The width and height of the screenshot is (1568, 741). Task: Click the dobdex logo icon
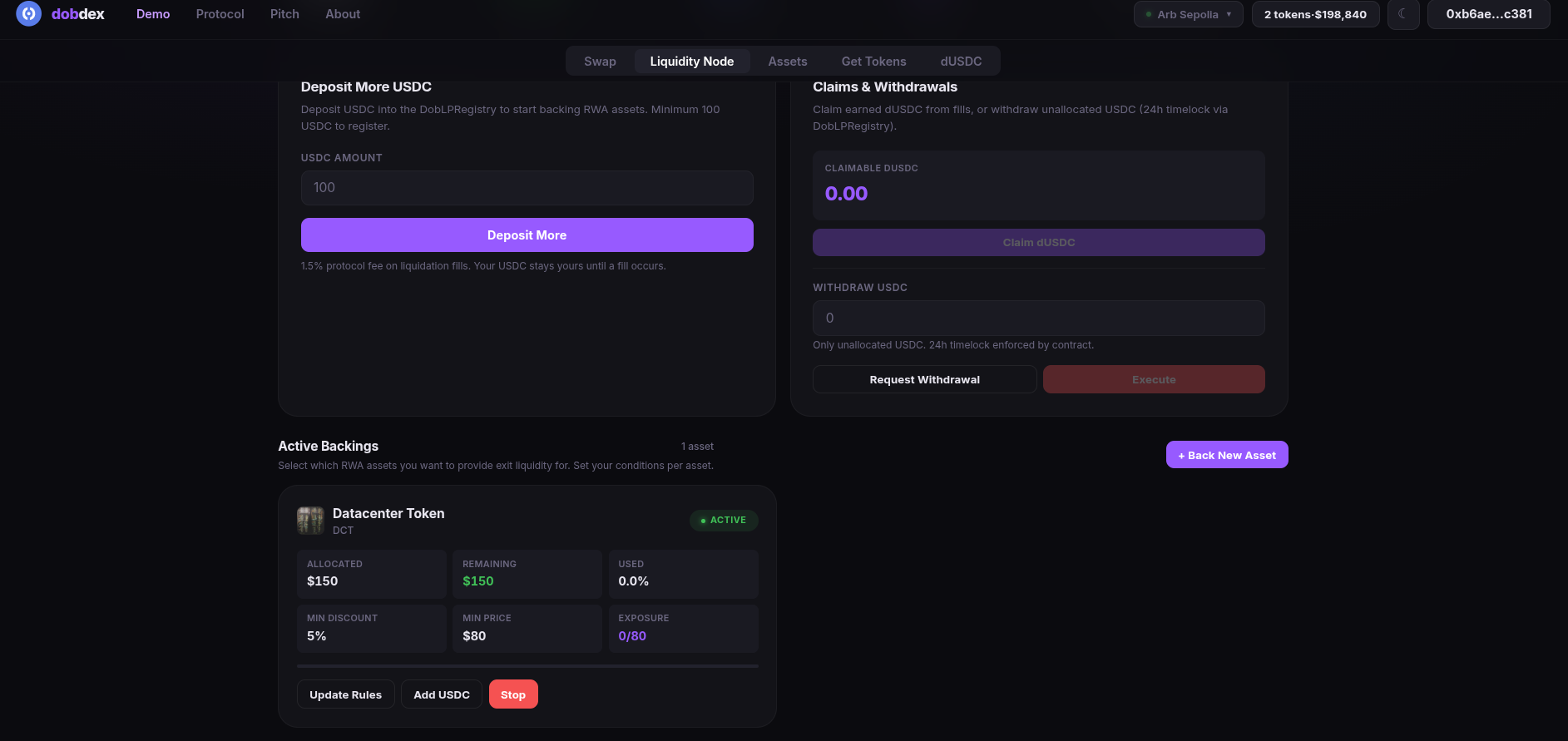tap(29, 14)
